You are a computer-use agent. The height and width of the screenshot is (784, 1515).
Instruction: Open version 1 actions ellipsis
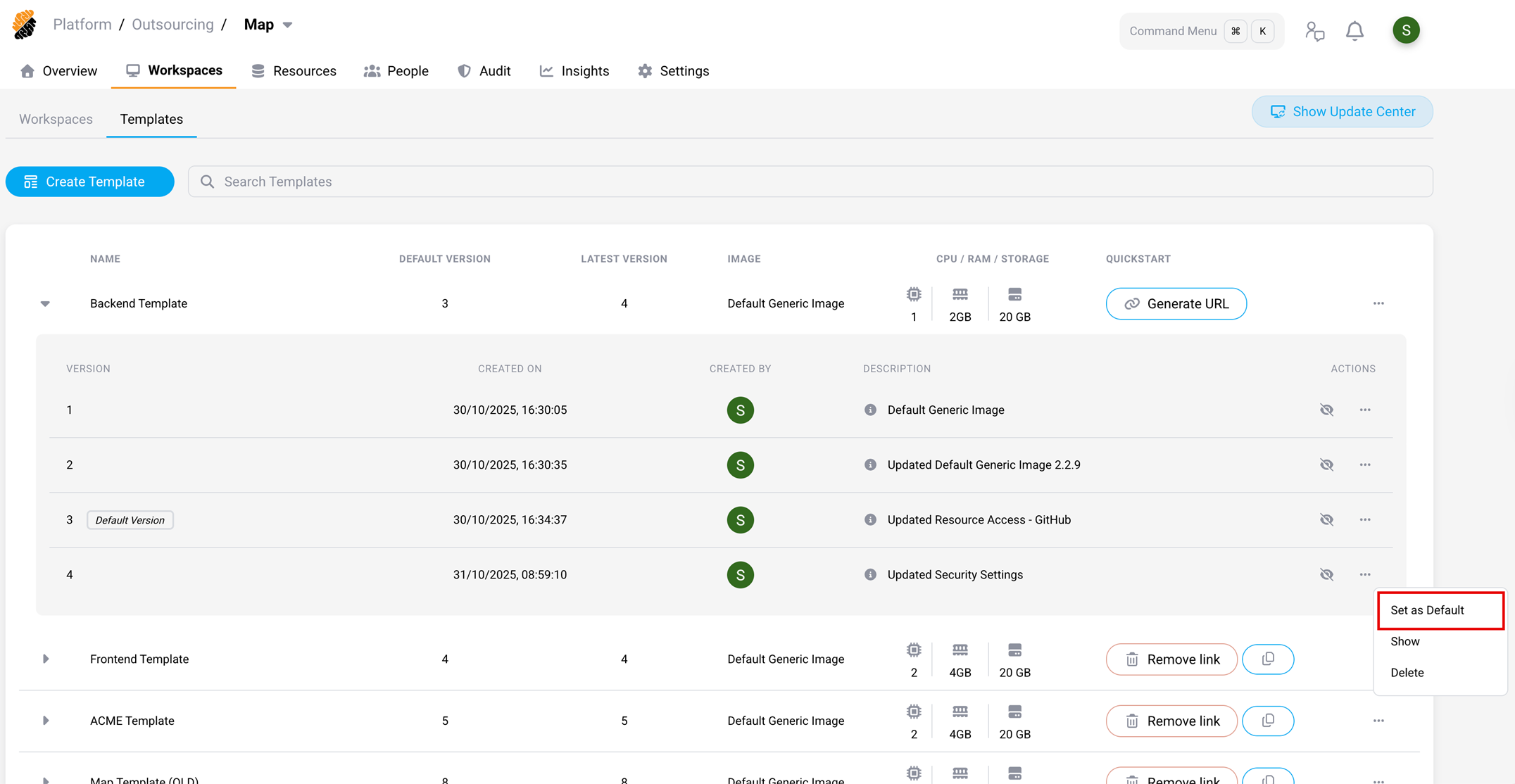1365,410
